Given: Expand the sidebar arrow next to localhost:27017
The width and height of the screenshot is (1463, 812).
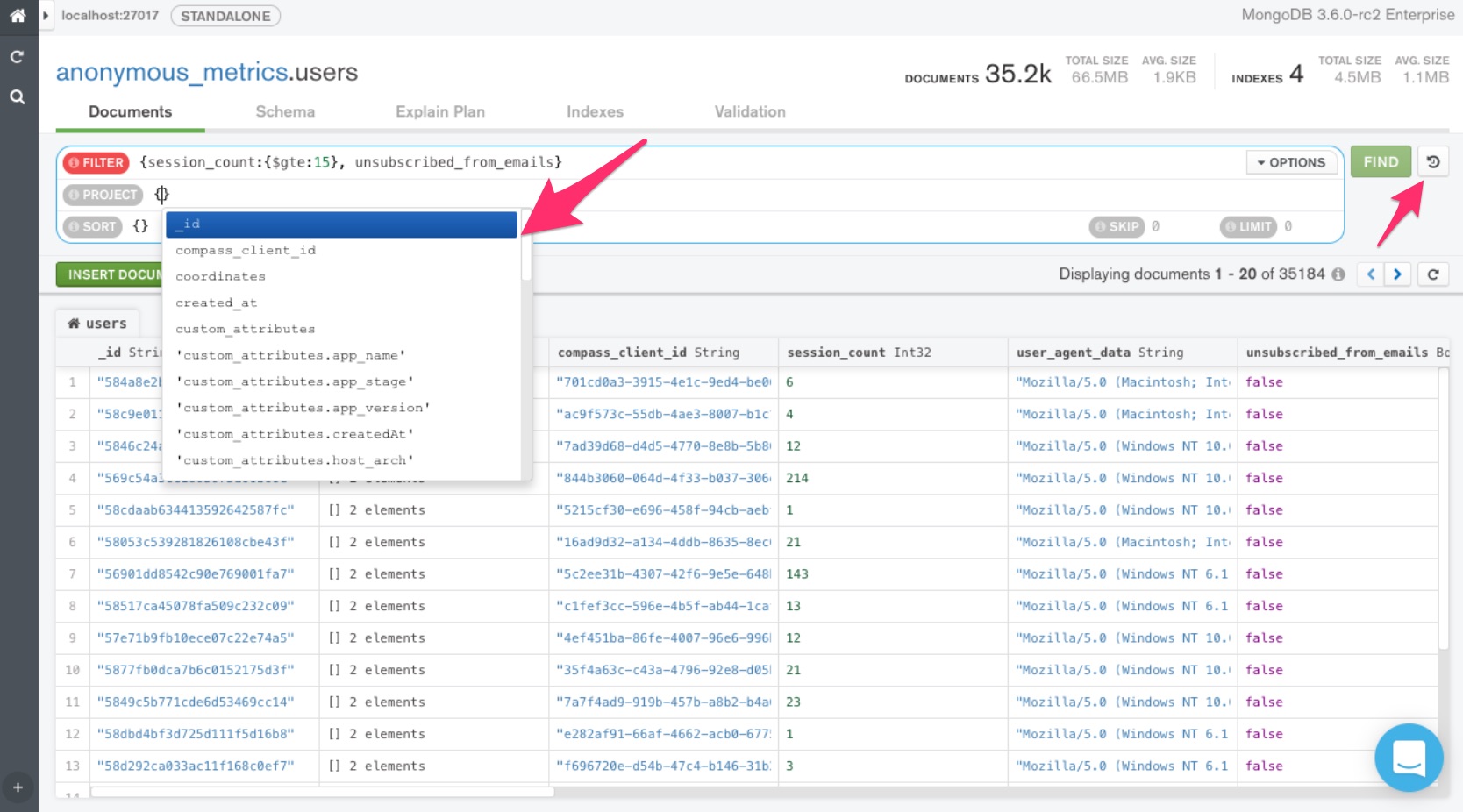Looking at the screenshot, I should click(46, 16).
